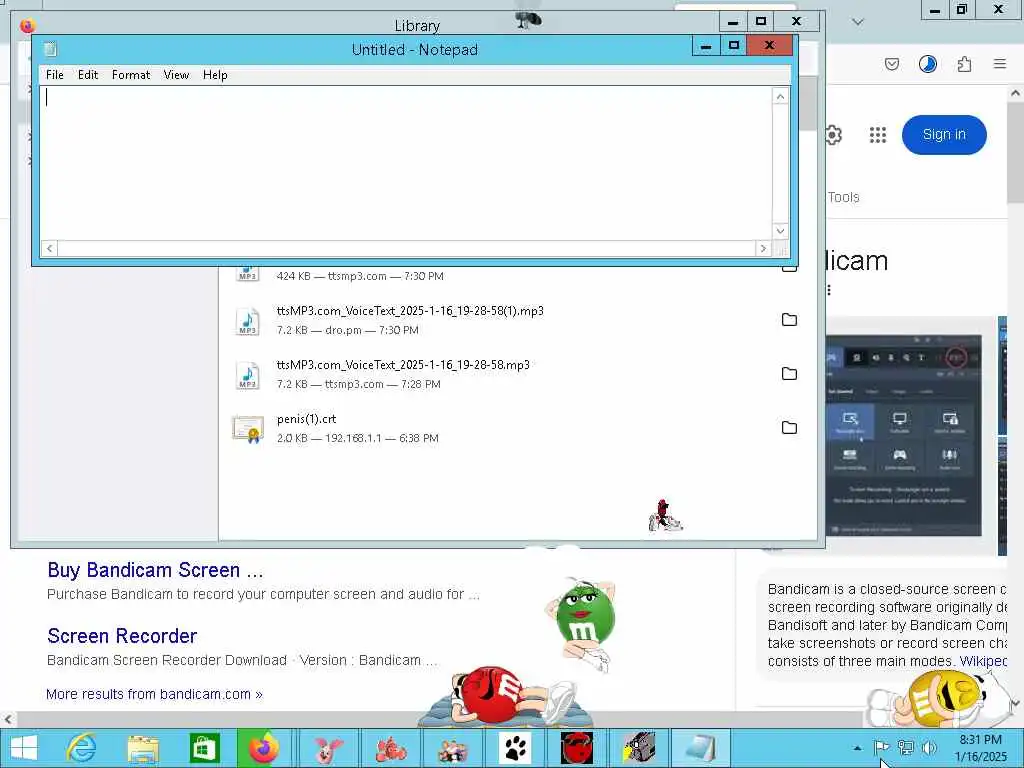The width and height of the screenshot is (1024, 768).
Task: Click the certificate file icon for penis(1).crt
Action: click(x=248, y=429)
